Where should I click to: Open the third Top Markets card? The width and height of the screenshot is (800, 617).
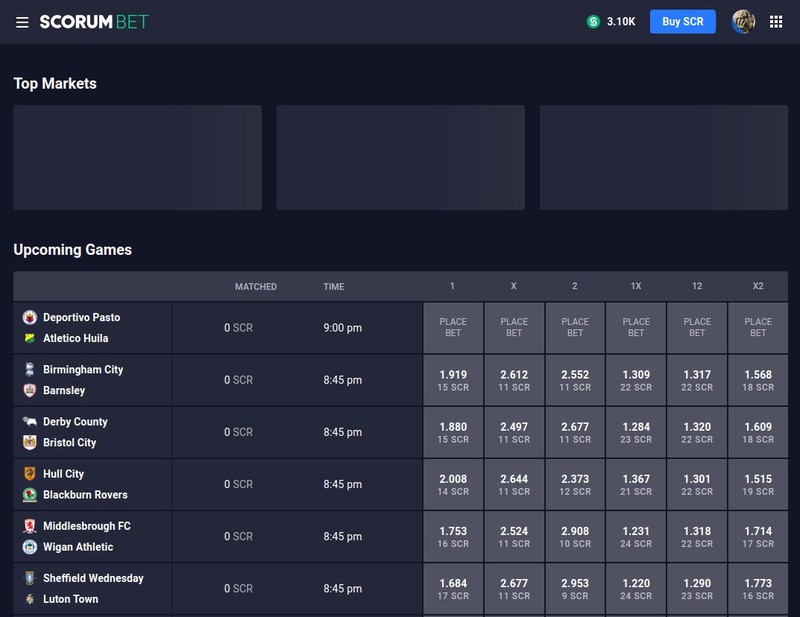click(664, 157)
